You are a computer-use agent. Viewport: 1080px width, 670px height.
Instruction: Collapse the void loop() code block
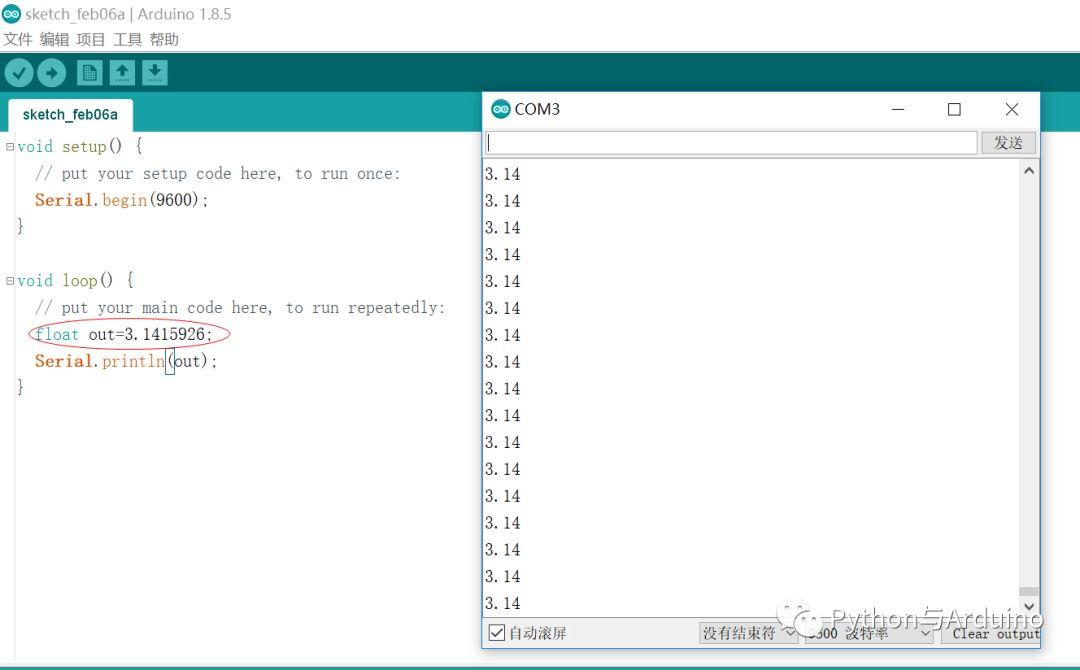click(10, 280)
